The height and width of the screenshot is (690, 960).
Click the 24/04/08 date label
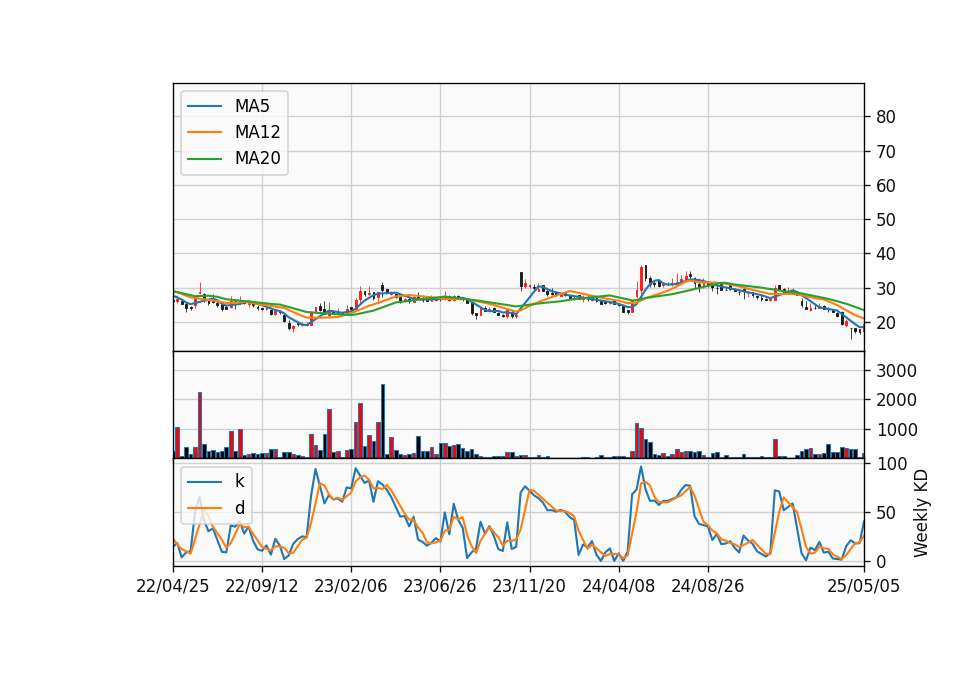(x=618, y=586)
